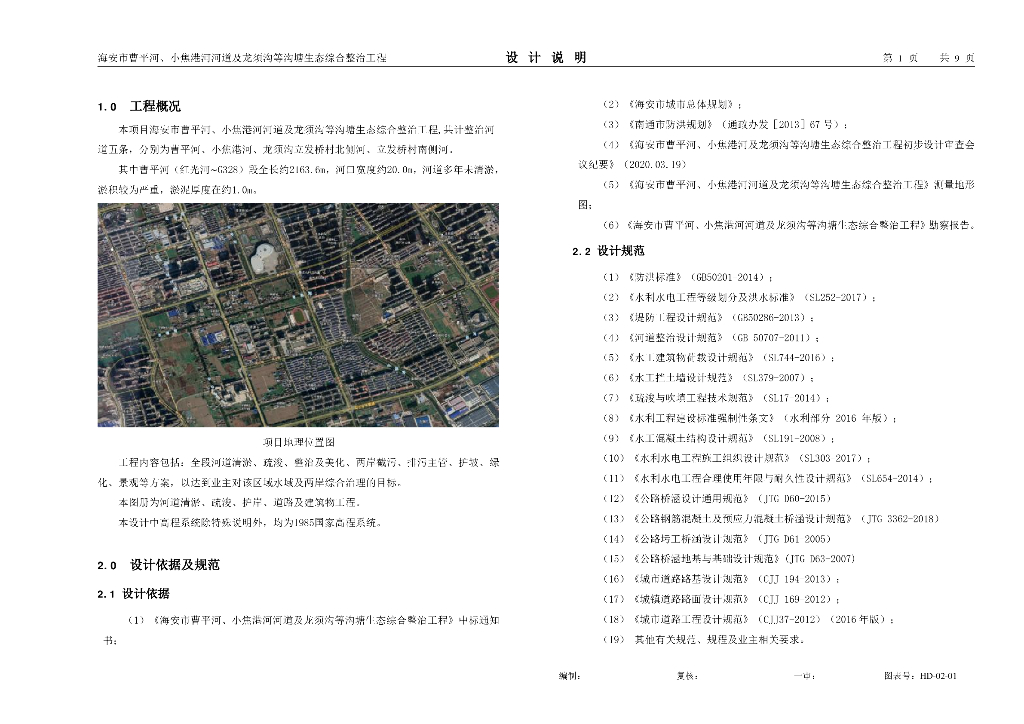Click the sentence '本图册为河道清淤、疏浚、护岸、道路及建筑物工程'
Image resolution: width=1024 pixels, height=724 pixels.
238,503
